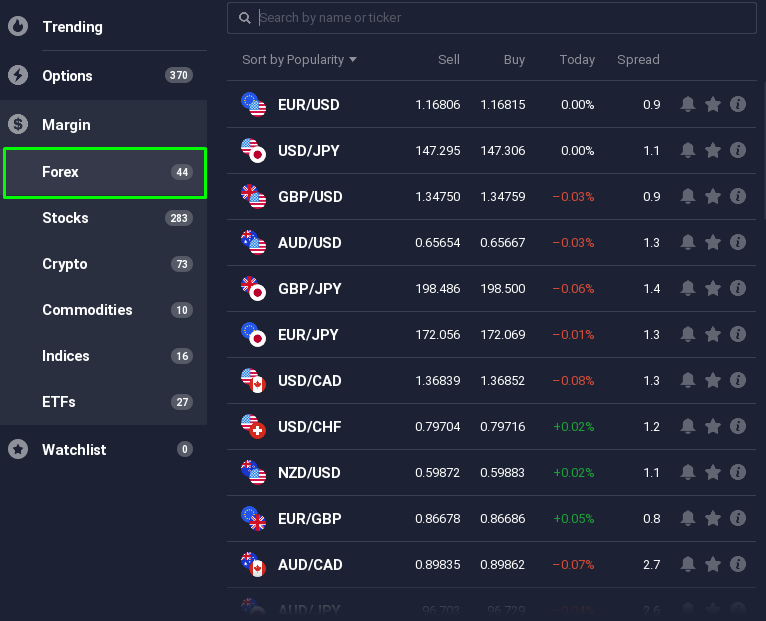The image size is (766, 621).
Task: Click the bell alert icon for GBP/JPY
Action: tap(688, 288)
